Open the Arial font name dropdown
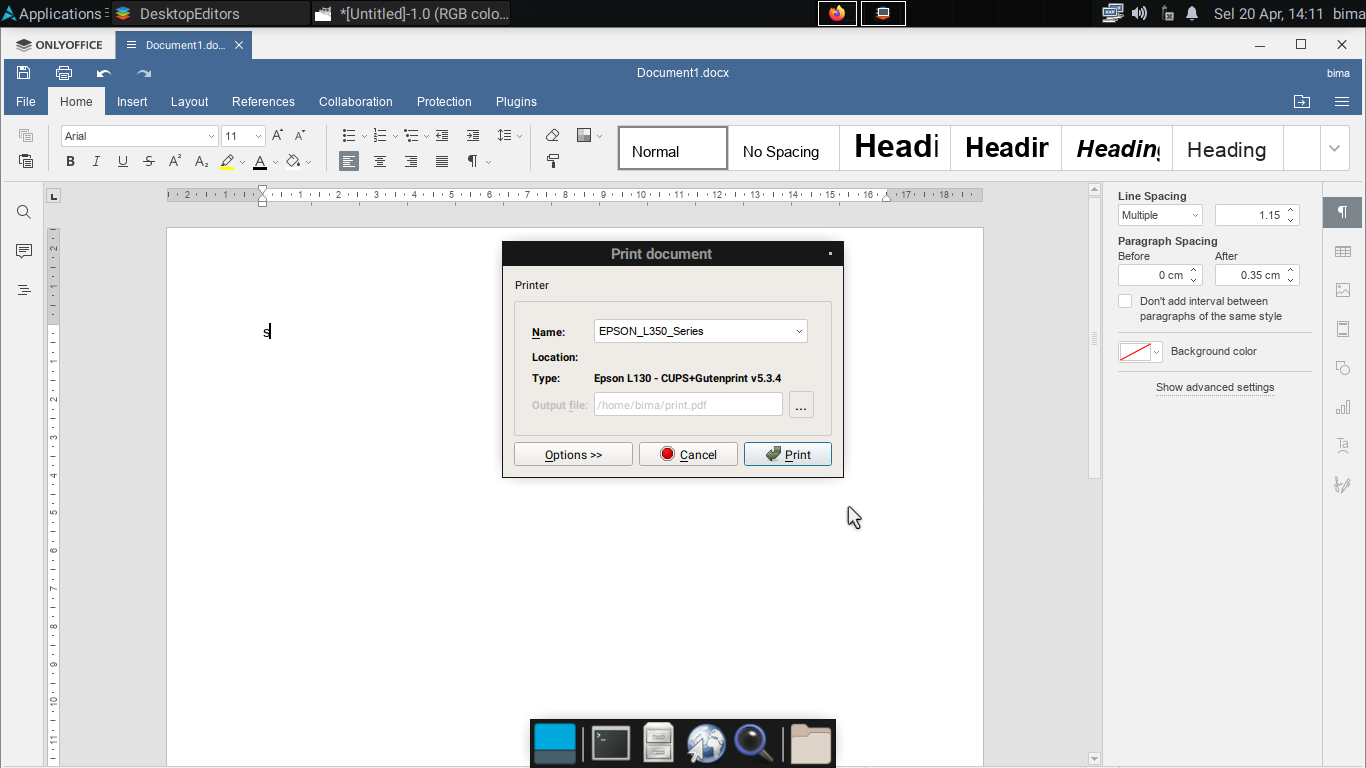 tap(211, 136)
